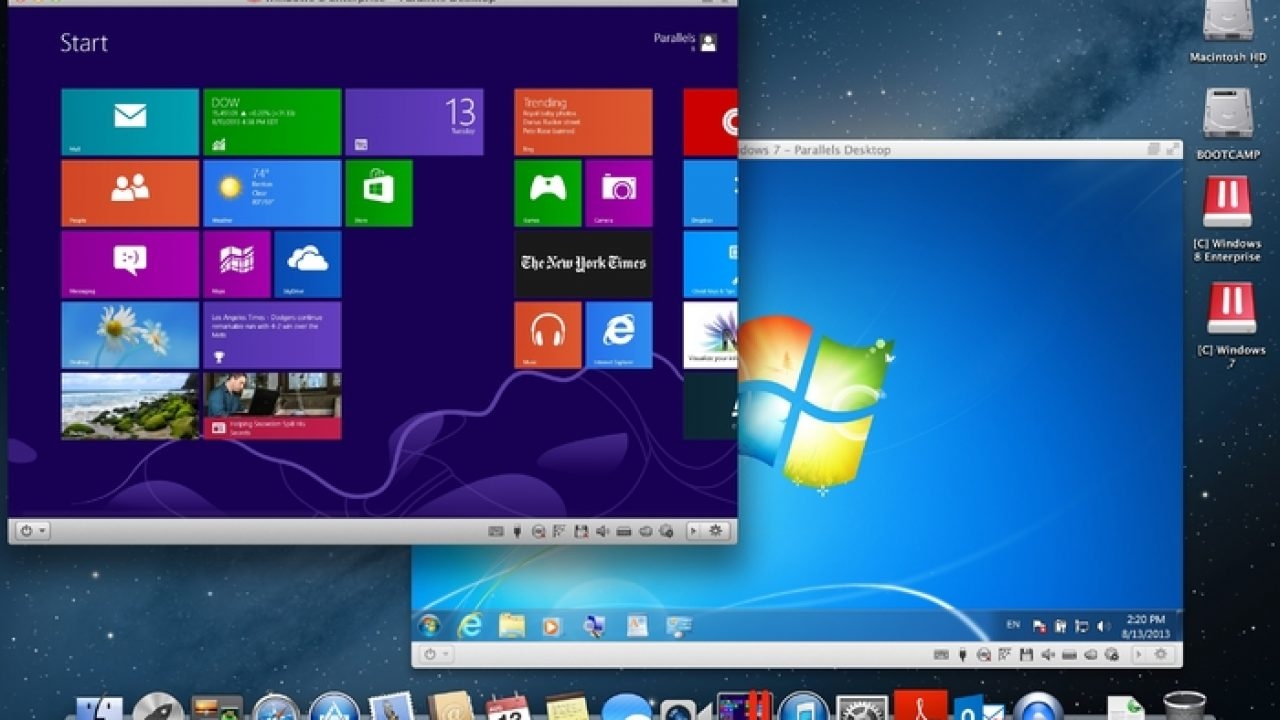
Task: Click USB icon in Windows 8 status bar
Action: (x=518, y=531)
